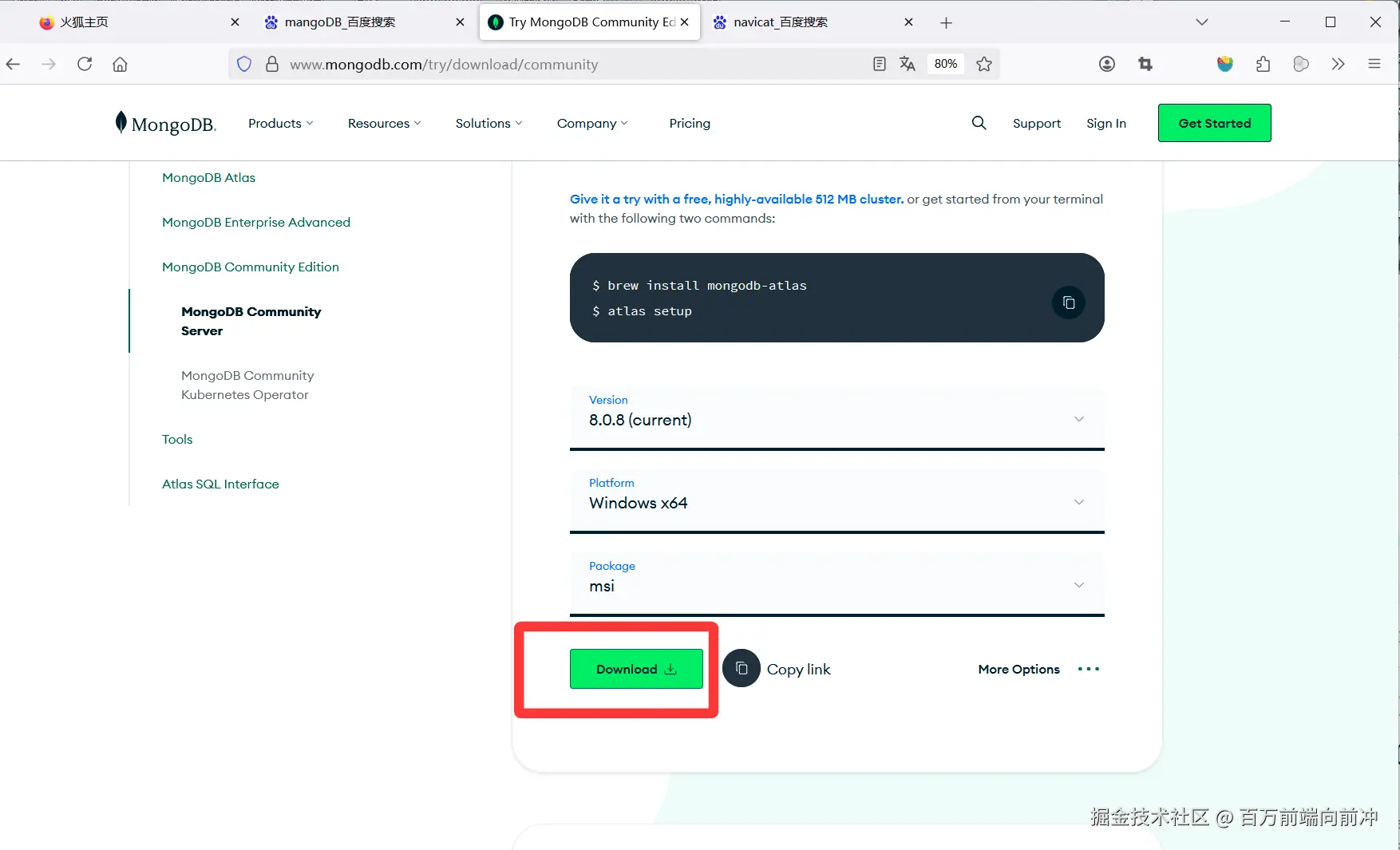Open Tools in the sidebar
The height and width of the screenshot is (850, 1400).
coord(177,439)
